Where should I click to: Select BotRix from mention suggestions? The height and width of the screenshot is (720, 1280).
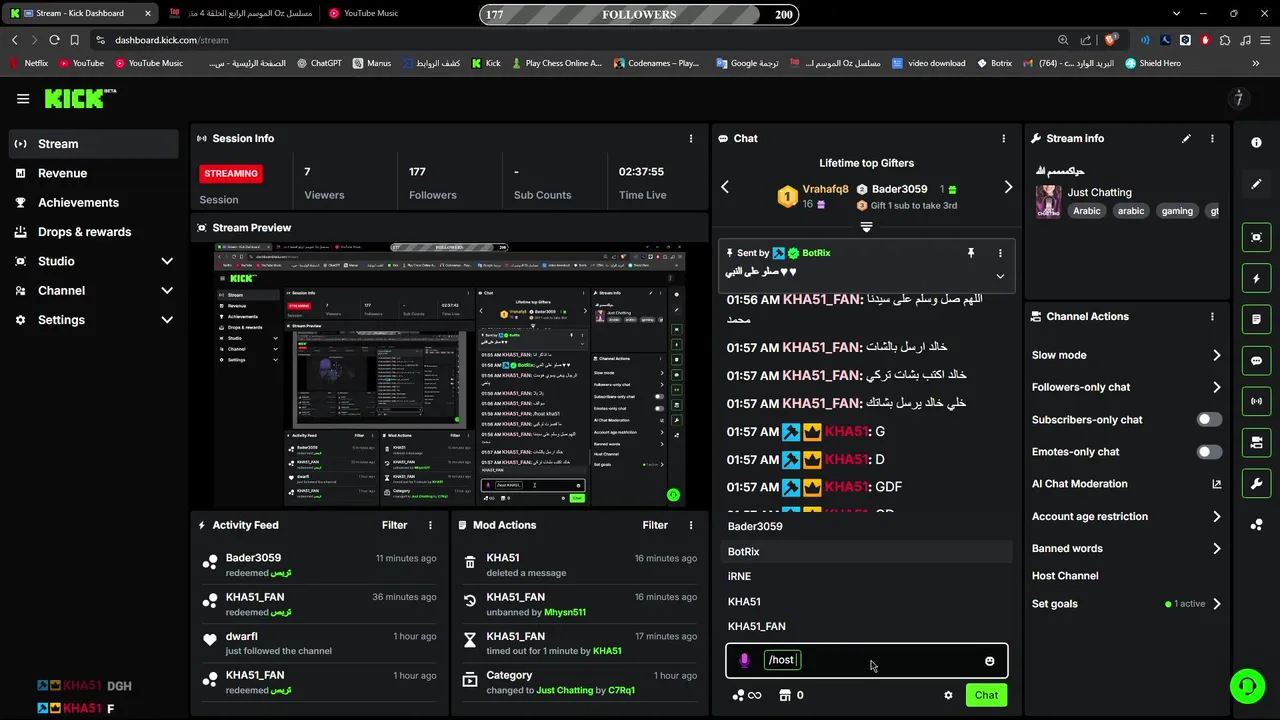pos(866,552)
